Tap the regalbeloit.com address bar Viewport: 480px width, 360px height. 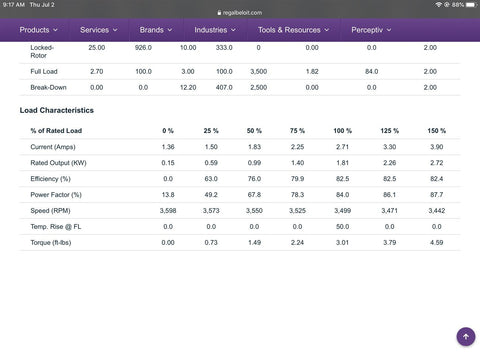pyautogui.click(x=240, y=13)
